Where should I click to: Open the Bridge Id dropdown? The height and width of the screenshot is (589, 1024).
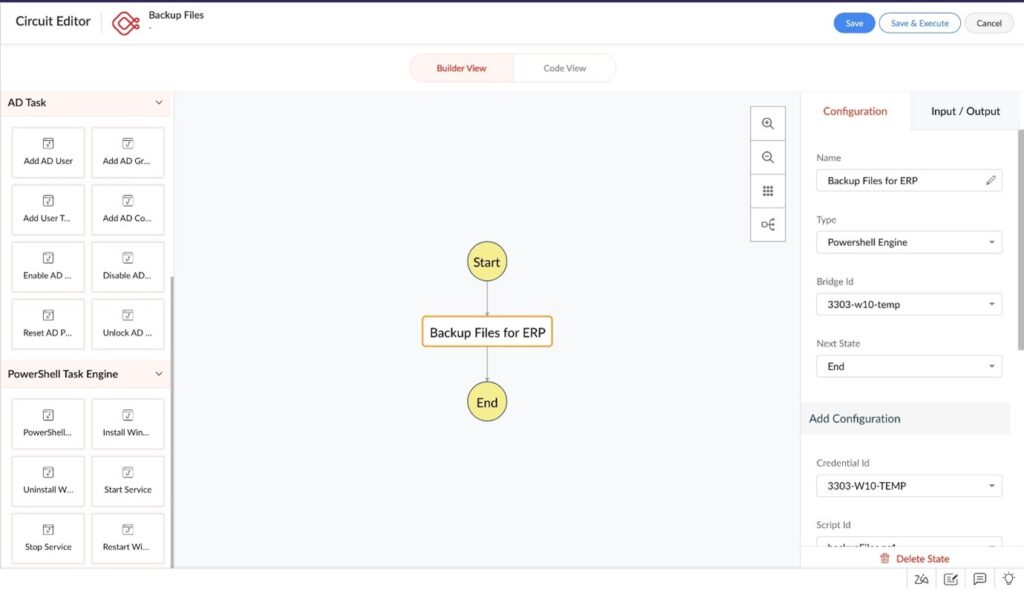909,304
